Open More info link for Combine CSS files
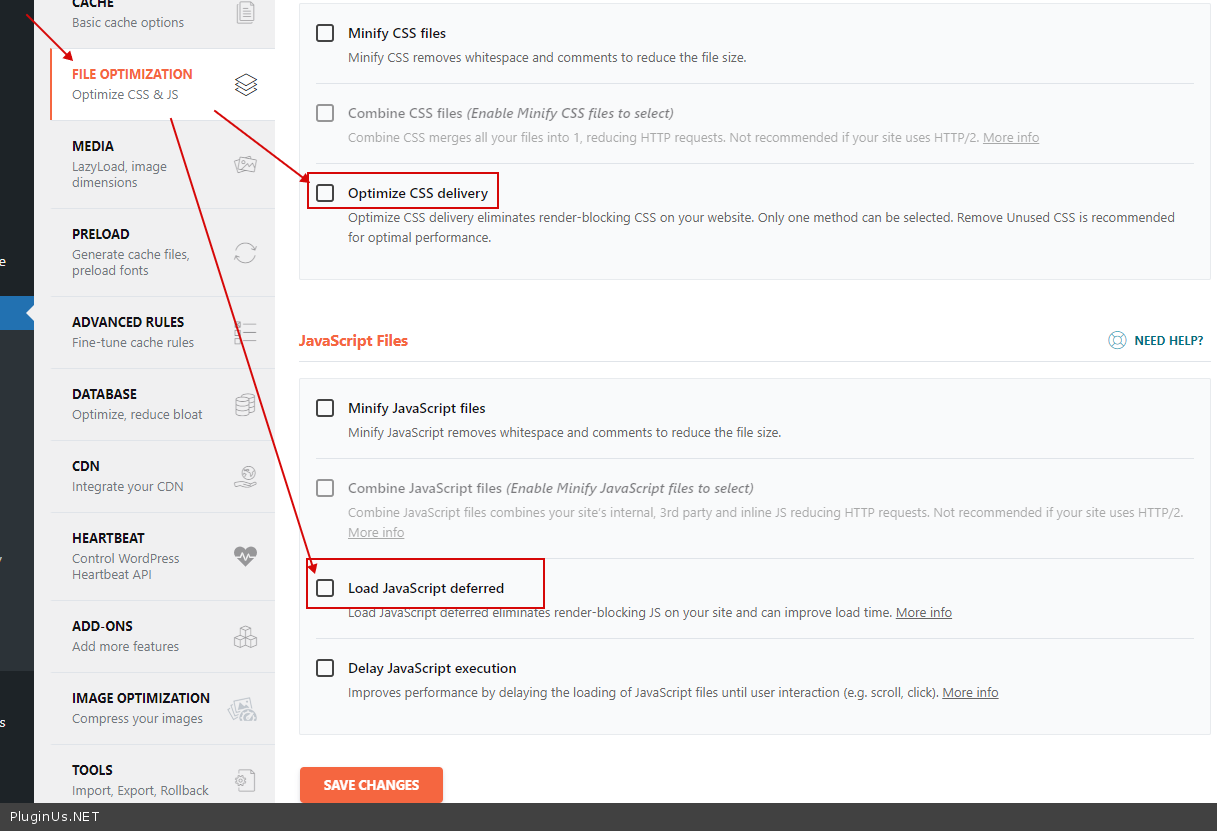The width and height of the screenshot is (1217, 831). [x=1010, y=138]
